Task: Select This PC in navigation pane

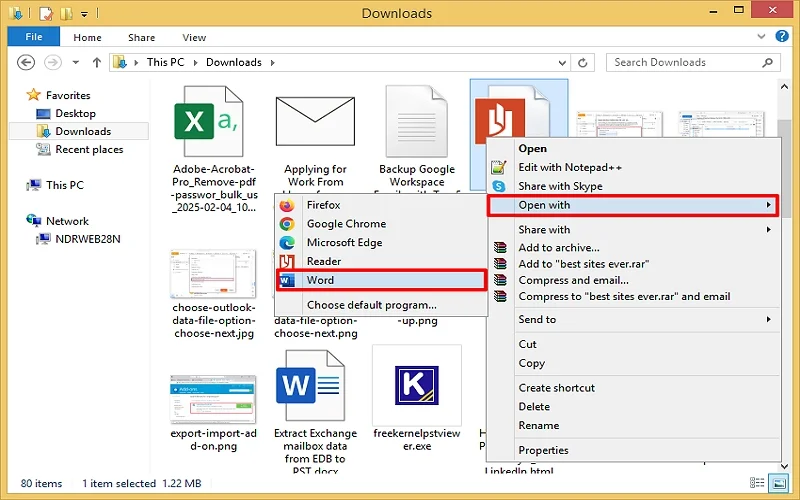Action: 64,185
